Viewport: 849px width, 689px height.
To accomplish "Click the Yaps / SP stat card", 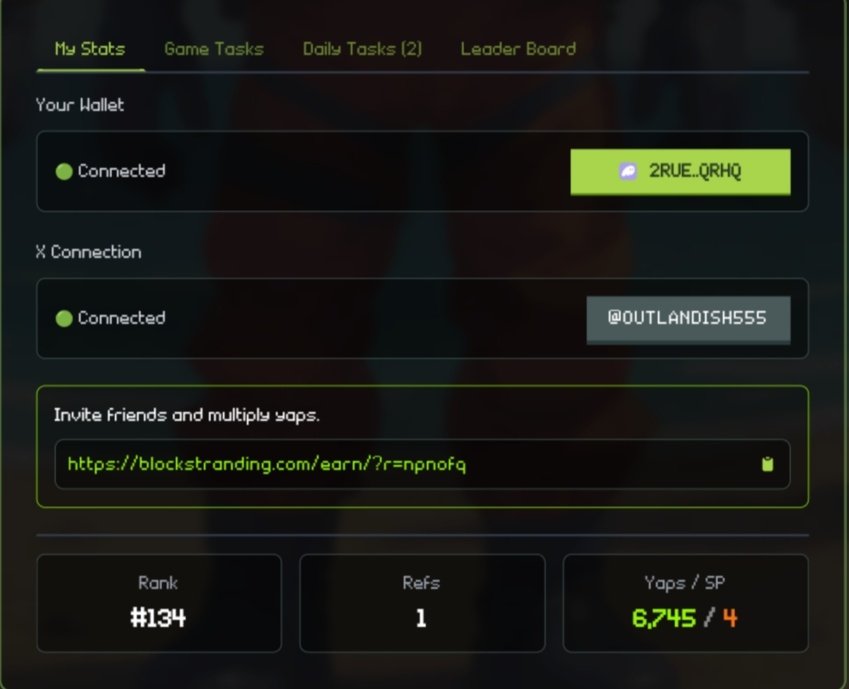I will tap(685, 603).
